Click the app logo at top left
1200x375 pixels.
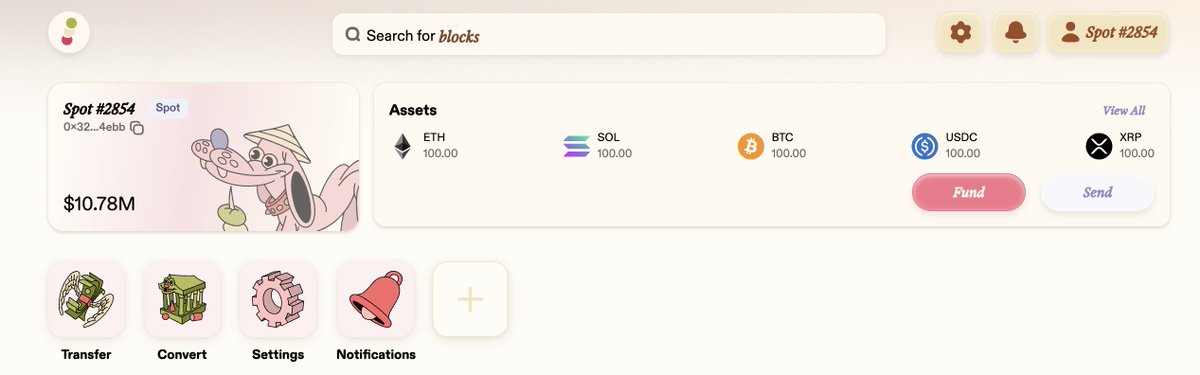point(69,33)
